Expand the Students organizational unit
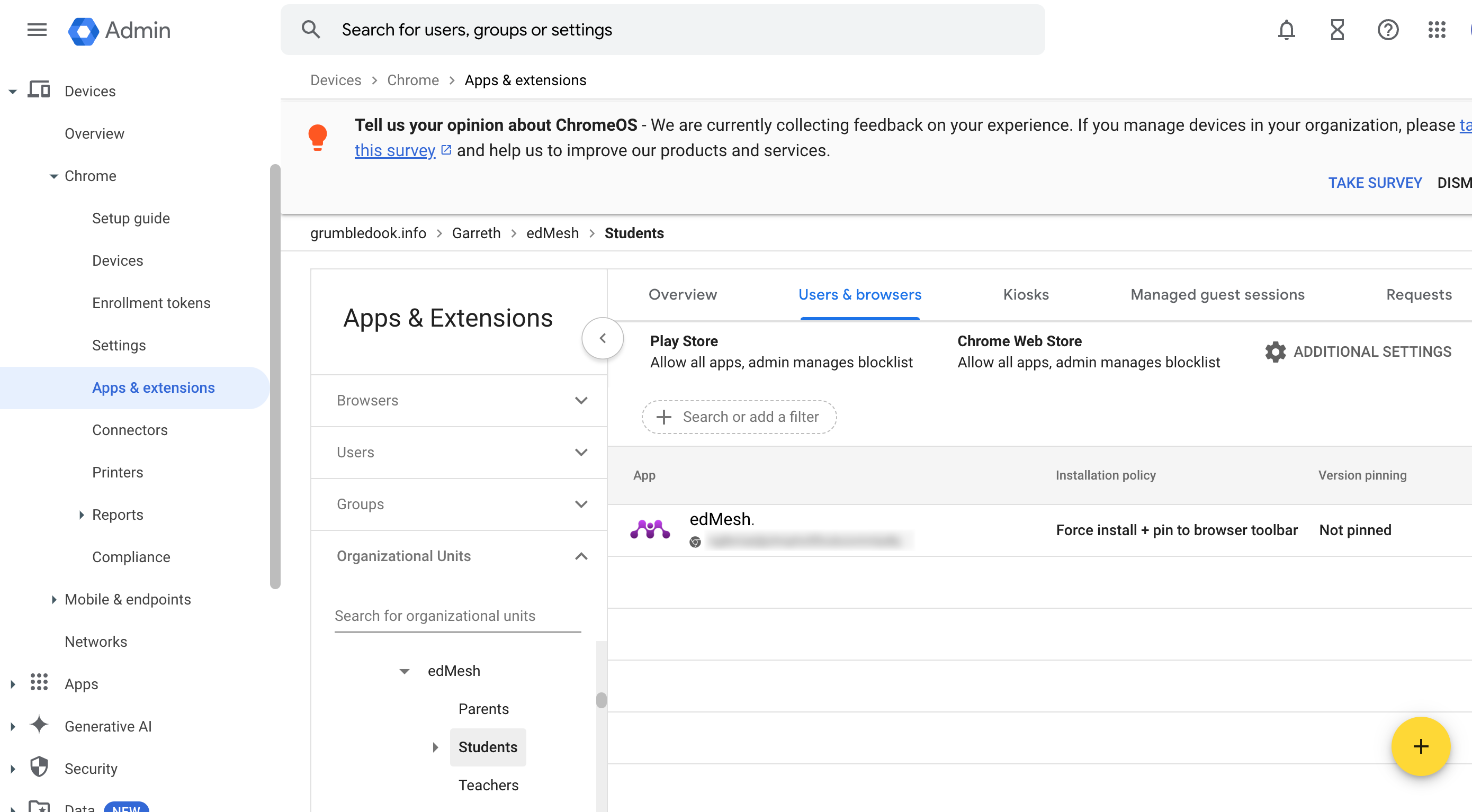The width and height of the screenshot is (1472, 812). [435, 747]
